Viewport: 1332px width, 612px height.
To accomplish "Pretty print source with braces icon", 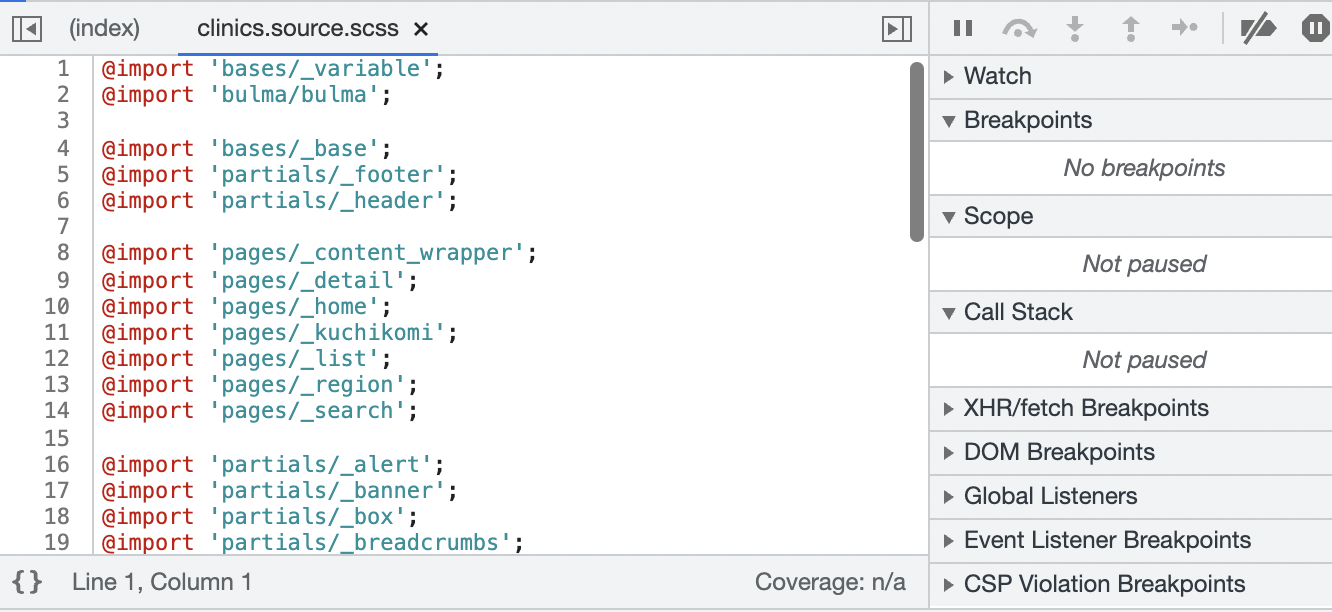I will pos(27,581).
